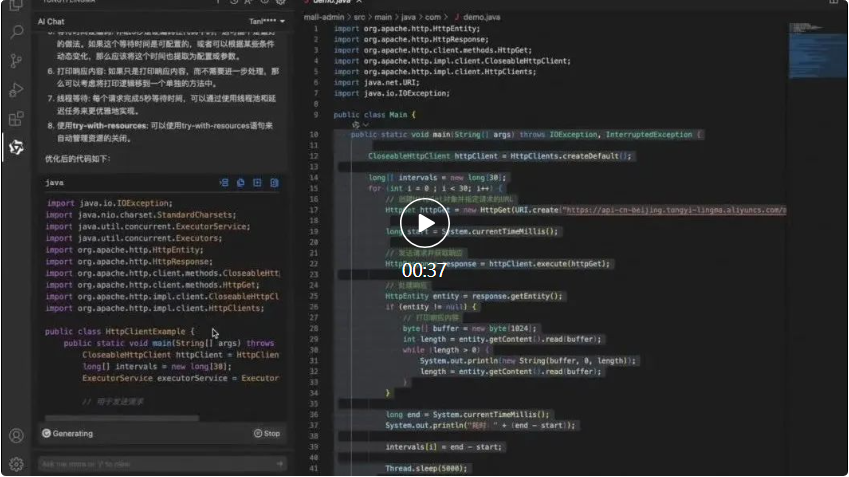Click the send arrow in the chat input

pyautogui.click(x=279, y=463)
